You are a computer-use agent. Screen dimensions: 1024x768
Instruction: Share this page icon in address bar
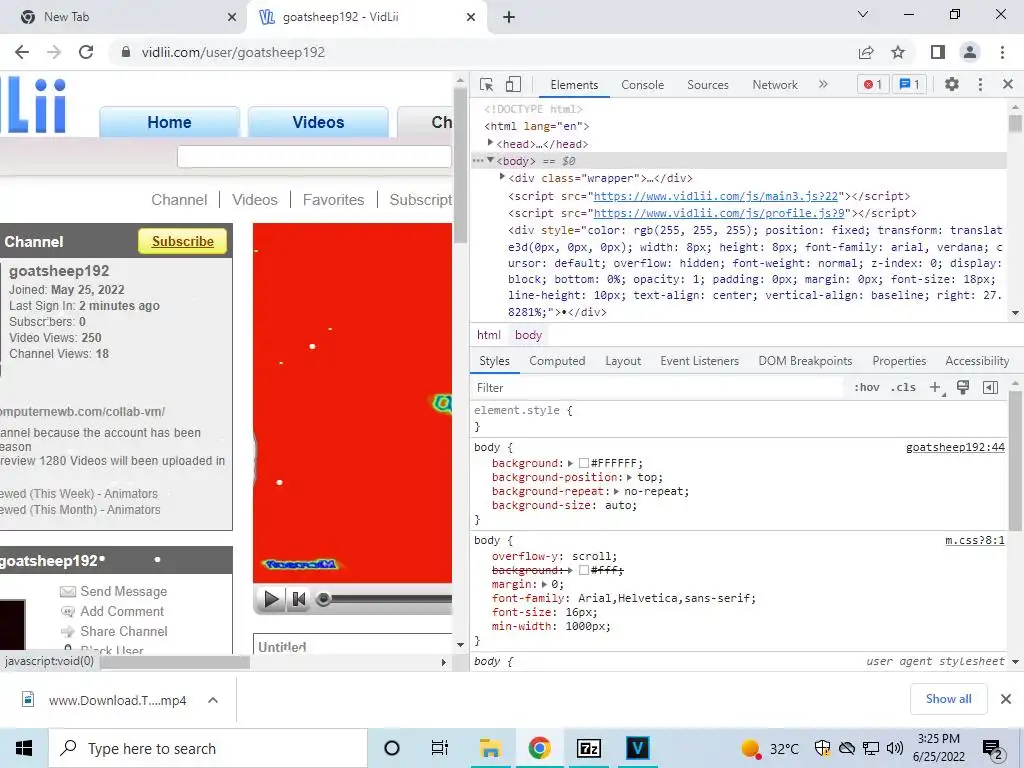pos(866,52)
